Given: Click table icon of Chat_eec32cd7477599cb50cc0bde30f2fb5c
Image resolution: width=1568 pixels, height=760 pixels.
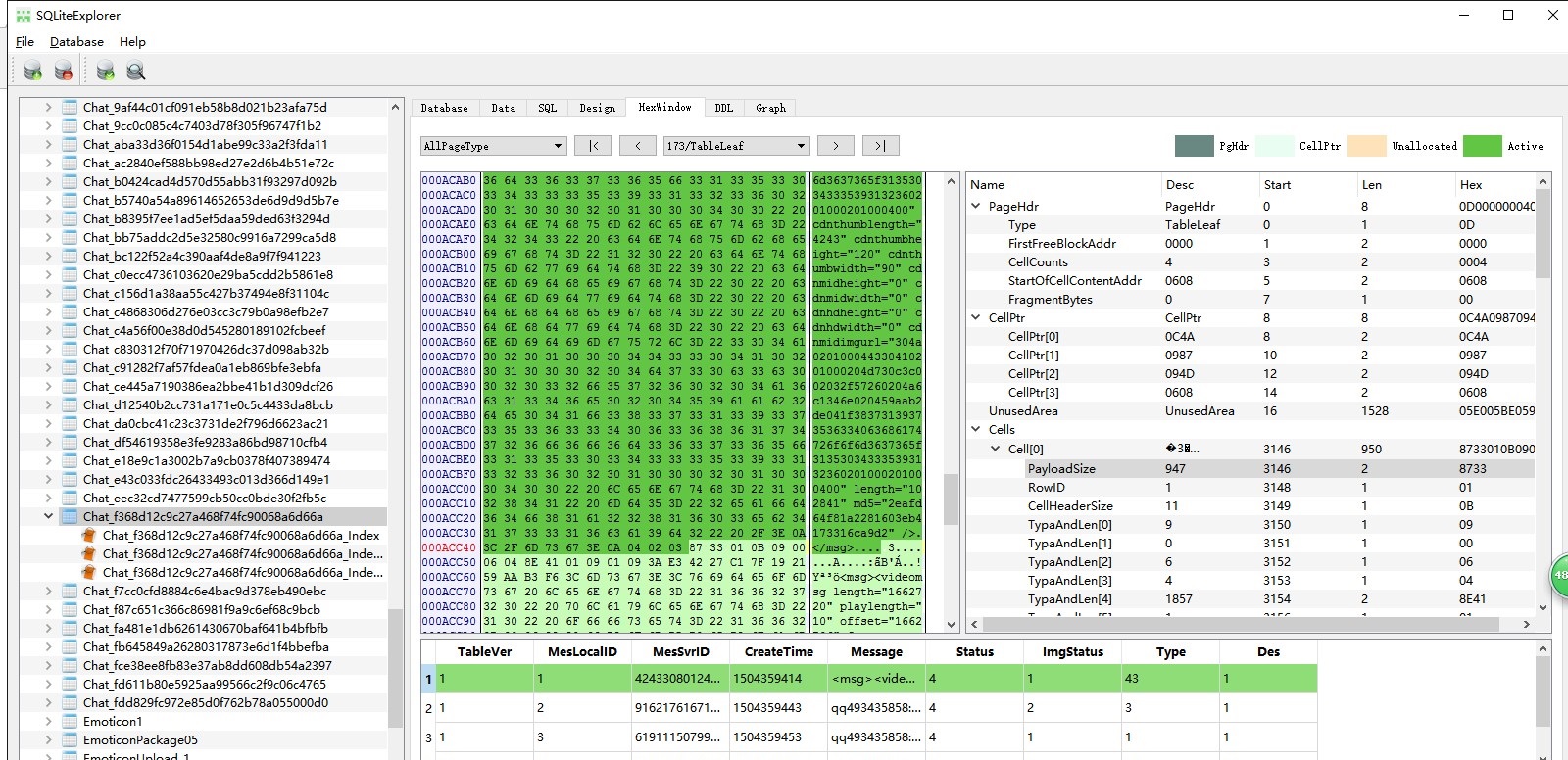Looking at the screenshot, I should click(x=70, y=498).
